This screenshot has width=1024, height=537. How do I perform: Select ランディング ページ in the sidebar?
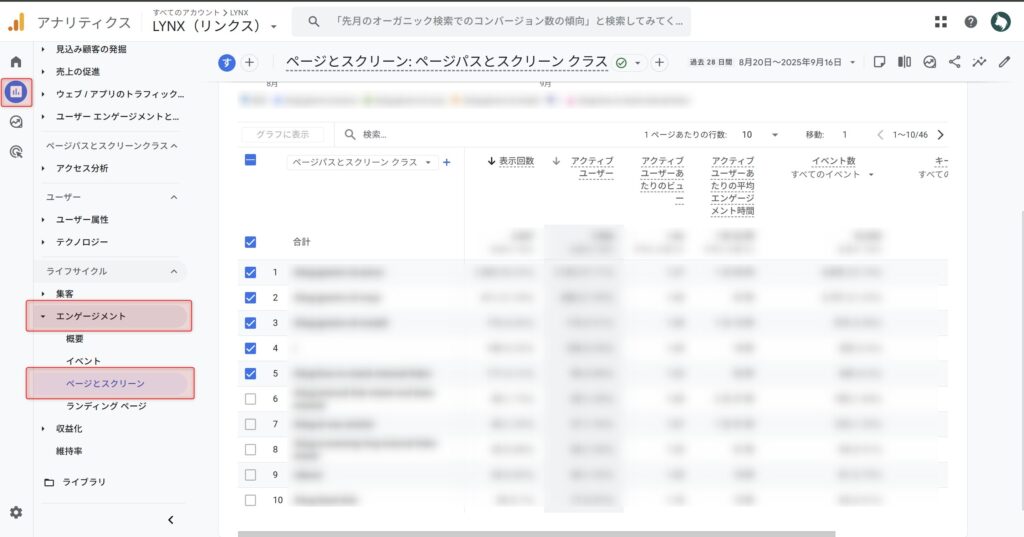[106, 406]
